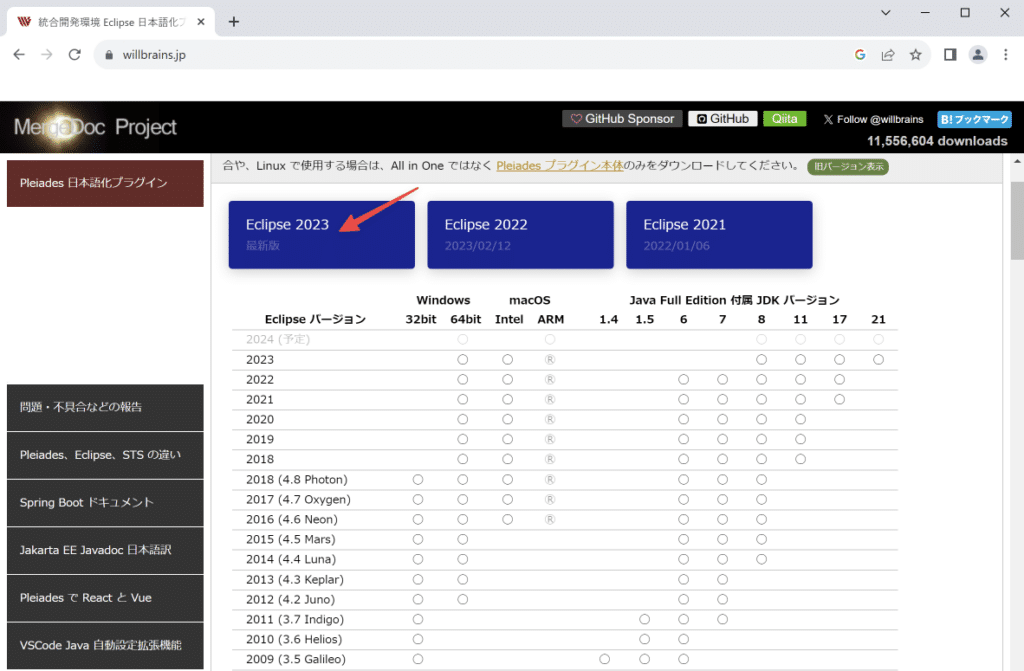
Task: Open the browser side panel icon
Action: point(949,55)
